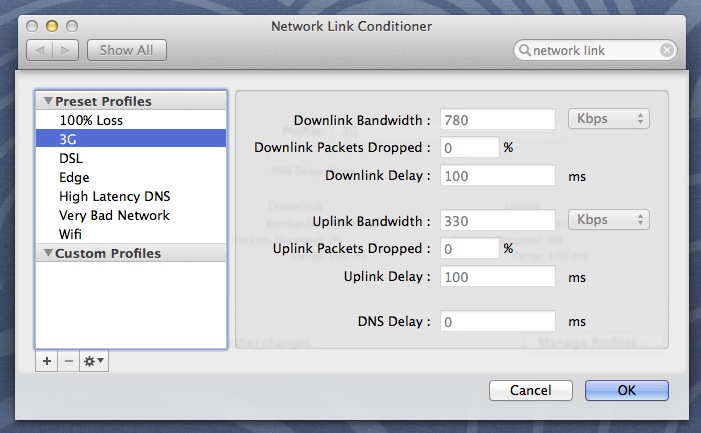This screenshot has width=701, height=433.
Task: Choose the Very Bad Network profile
Action: (x=114, y=215)
